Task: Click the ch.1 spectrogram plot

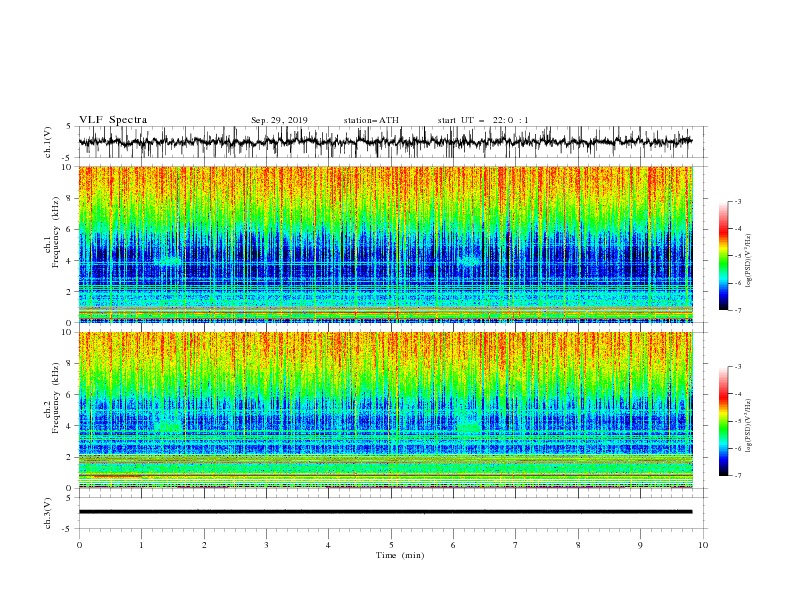Action: tap(386, 244)
